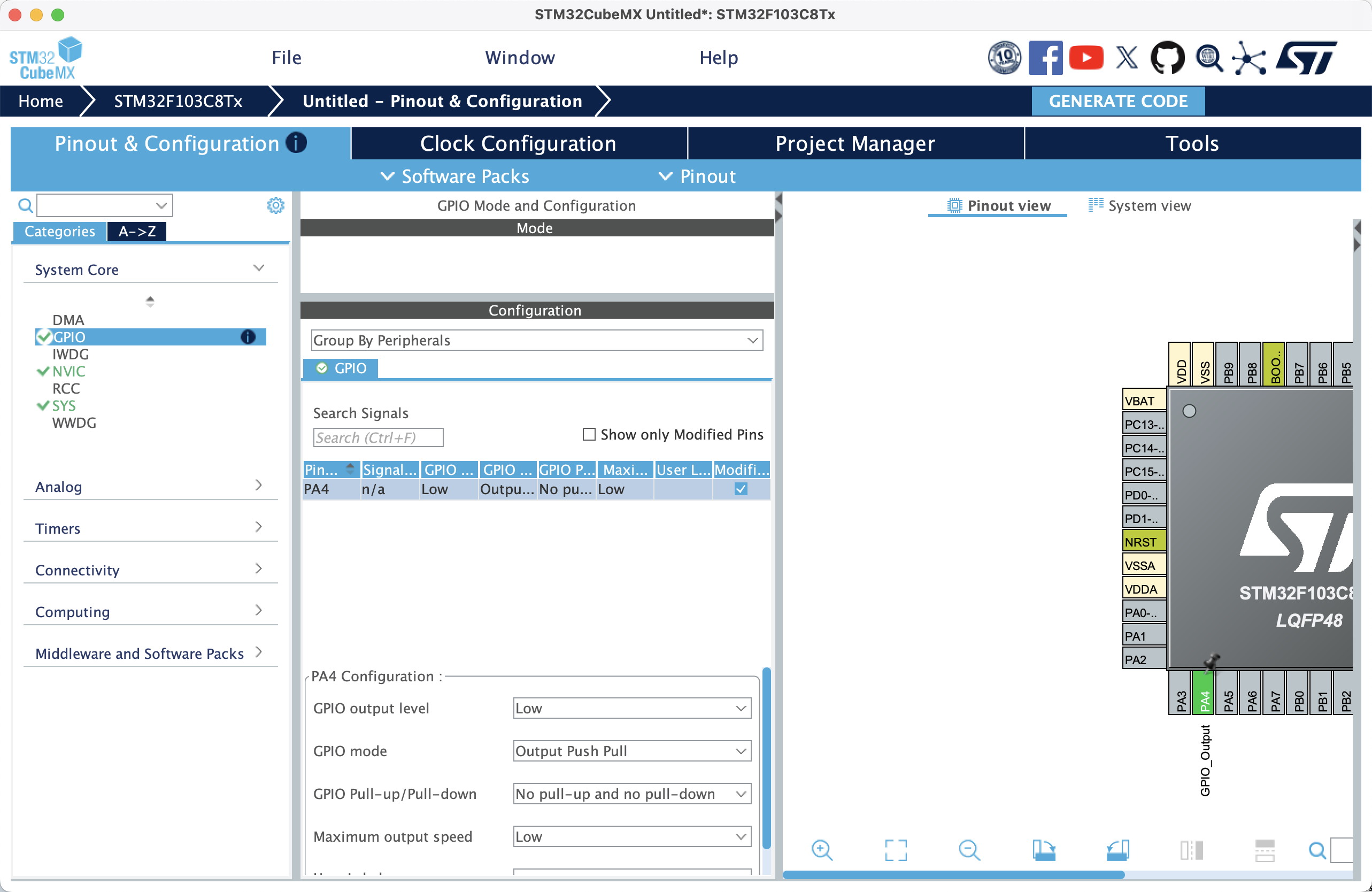Open the YouTube icon in header

click(x=1086, y=58)
